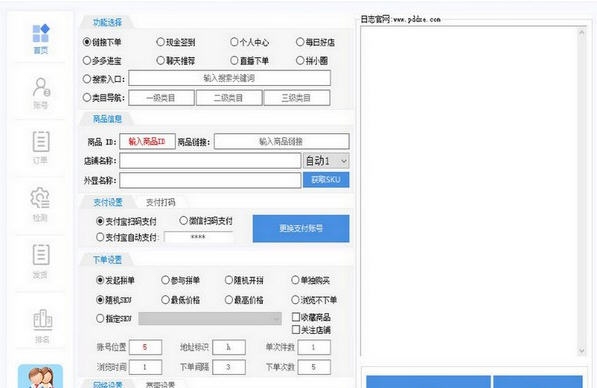Image resolution: width=597 pixels, height=388 pixels.
Task: Choose 支付宝扫码支付 payment method
Action: [126, 221]
